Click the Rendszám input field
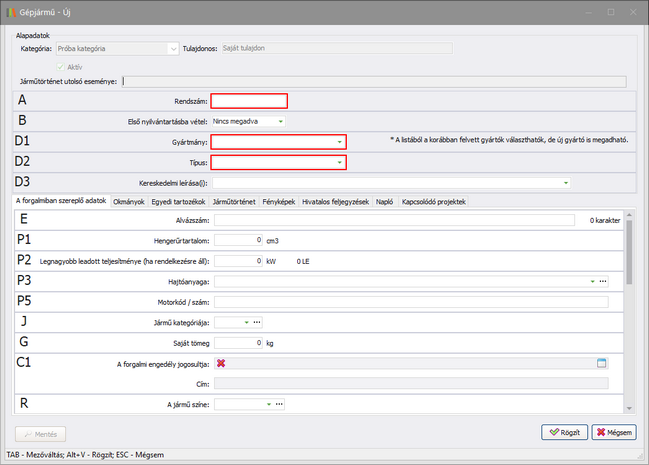The height and width of the screenshot is (465, 649). [x=249, y=101]
